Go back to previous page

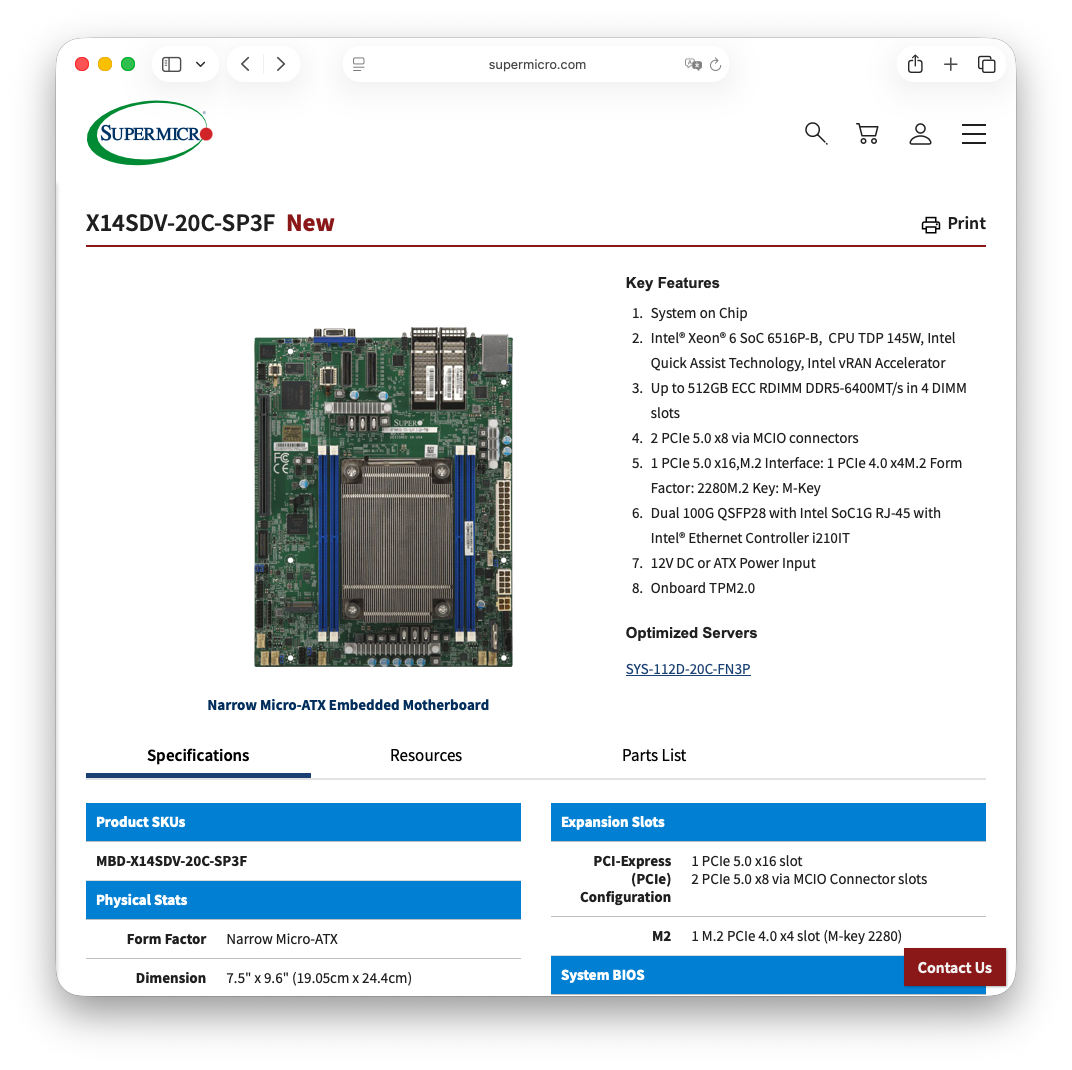click(x=246, y=64)
